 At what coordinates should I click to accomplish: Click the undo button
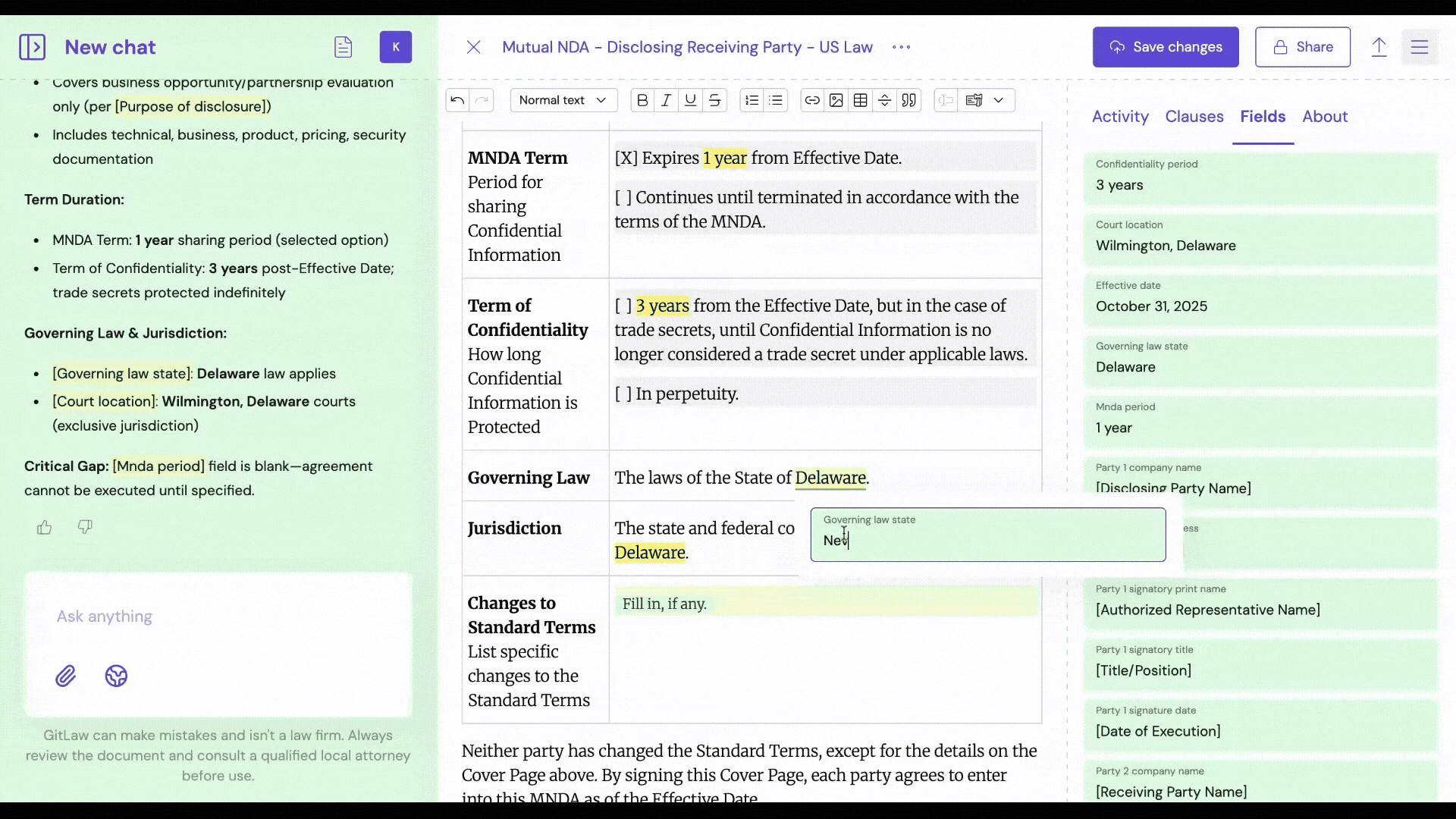pyautogui.click(x=457, y=100)
